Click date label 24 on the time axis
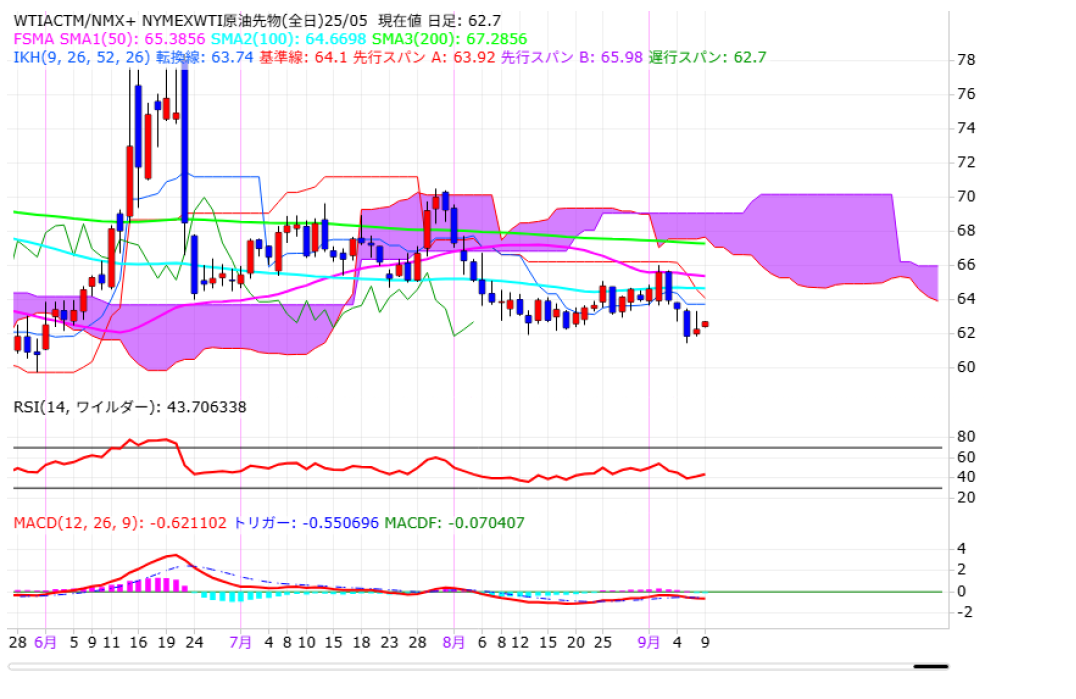 tap(195, 643)
